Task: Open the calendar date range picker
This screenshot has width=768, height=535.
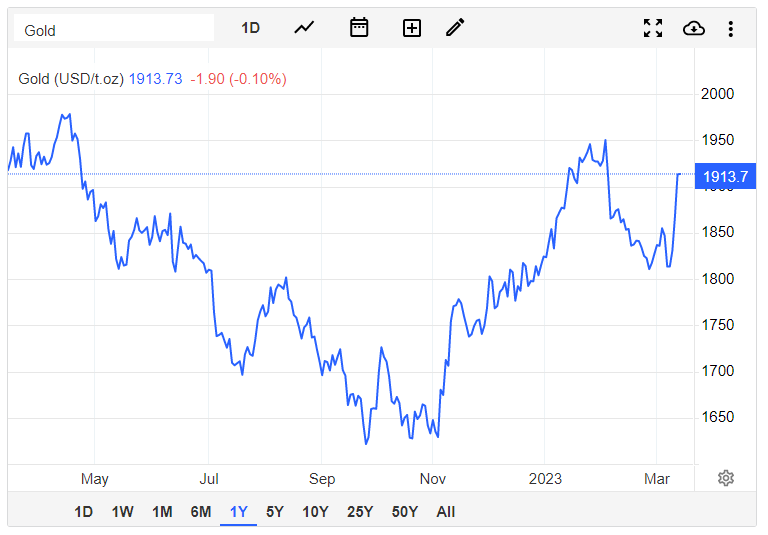Action: click(x=359, y=27)
